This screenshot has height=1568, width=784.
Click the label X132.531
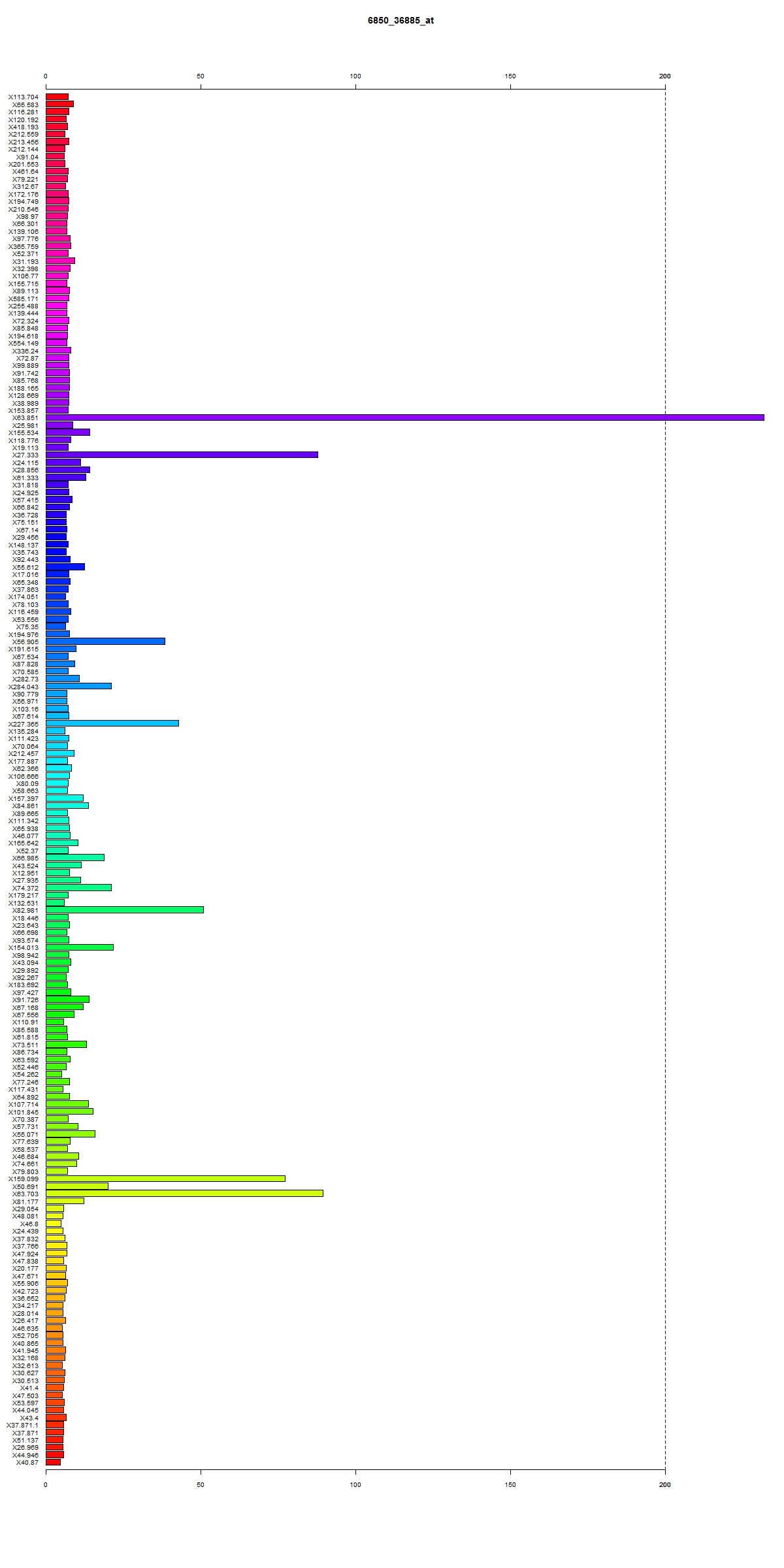(x=24, y=903)
